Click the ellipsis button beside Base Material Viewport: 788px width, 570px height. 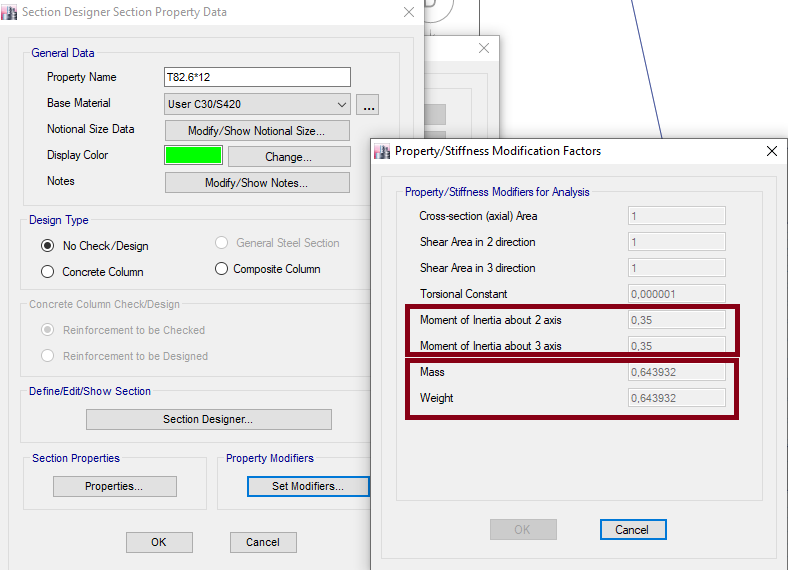click(x=368, y=105)
